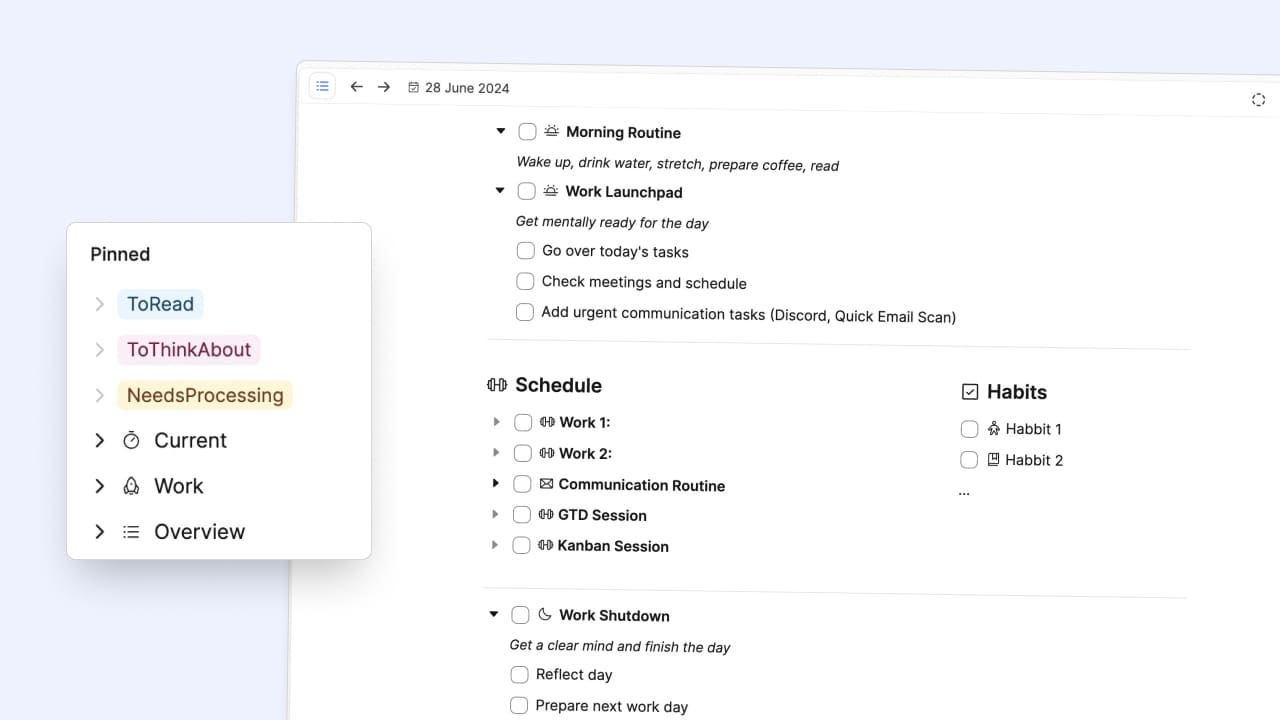Navigate back with the left arrow

356,87
